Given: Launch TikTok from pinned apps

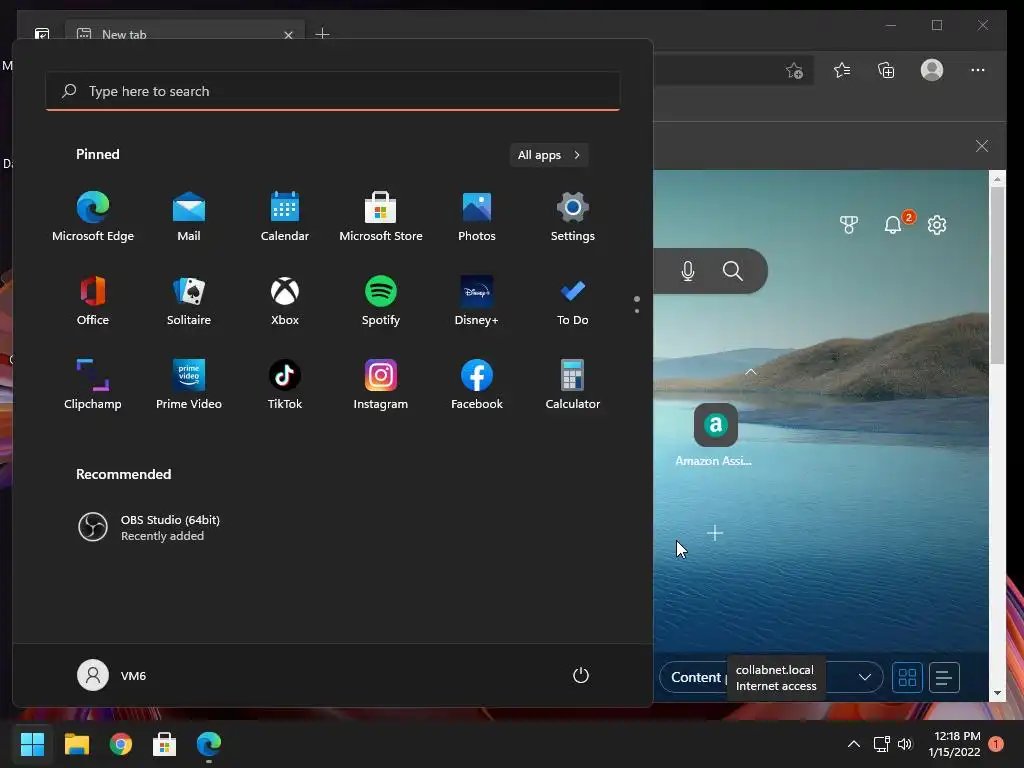Looking at the screenshot, I should (x=285, y=385).
